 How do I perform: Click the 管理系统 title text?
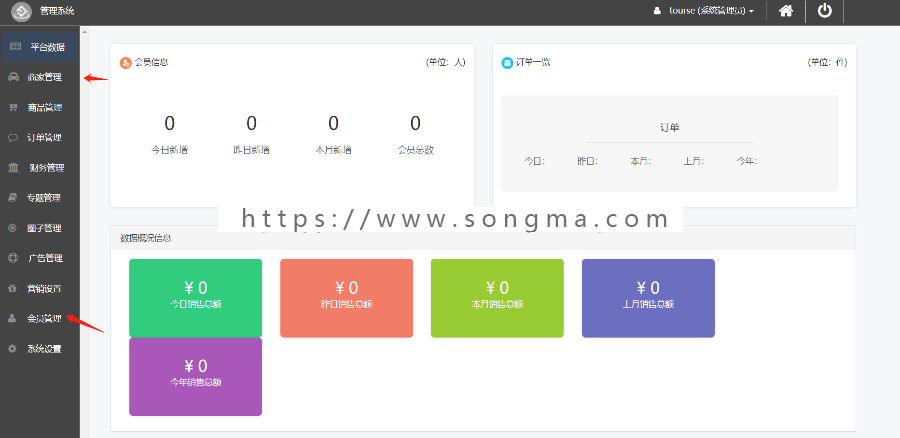point(57,11)
